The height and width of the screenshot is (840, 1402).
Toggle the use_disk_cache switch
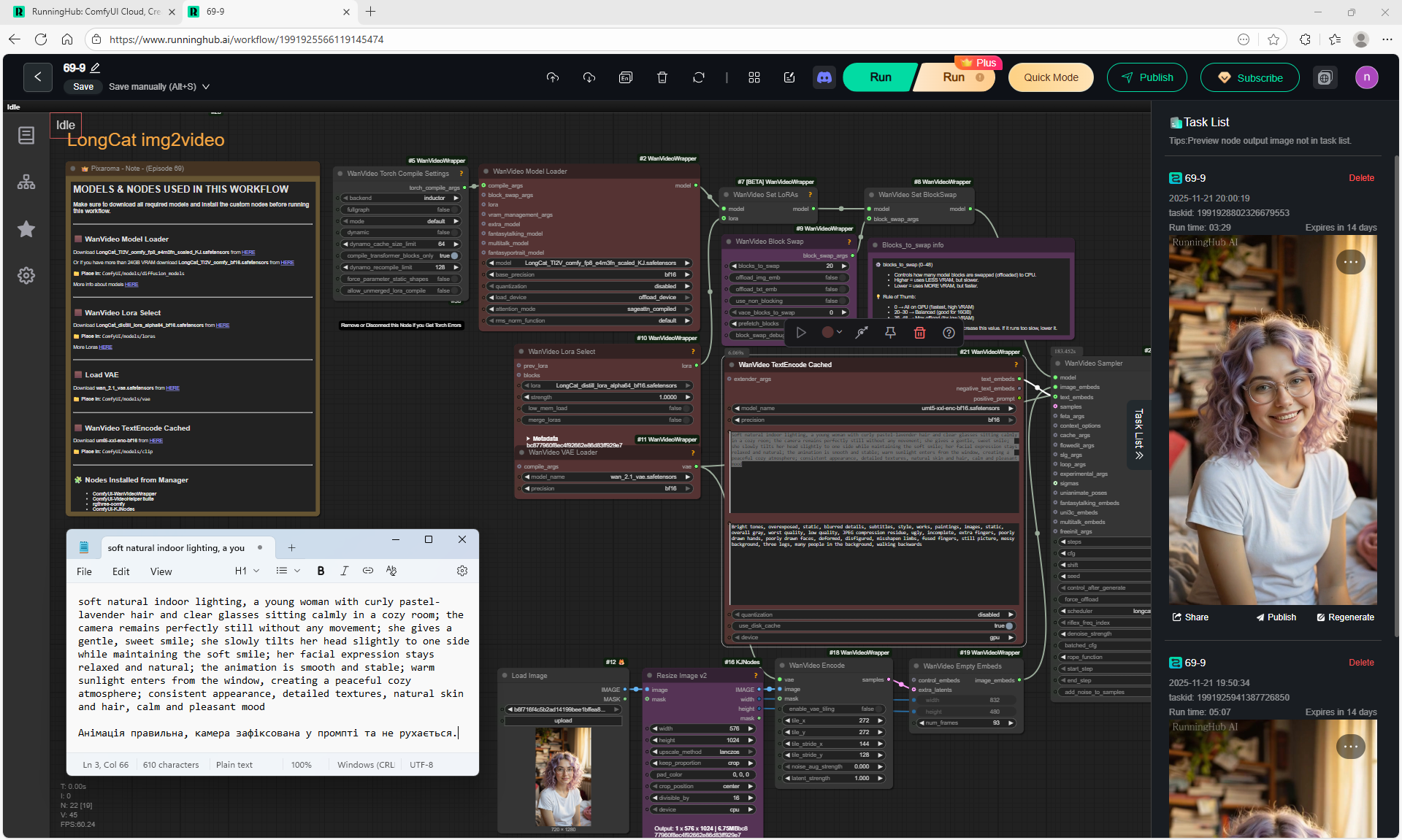pos(1009,626)
